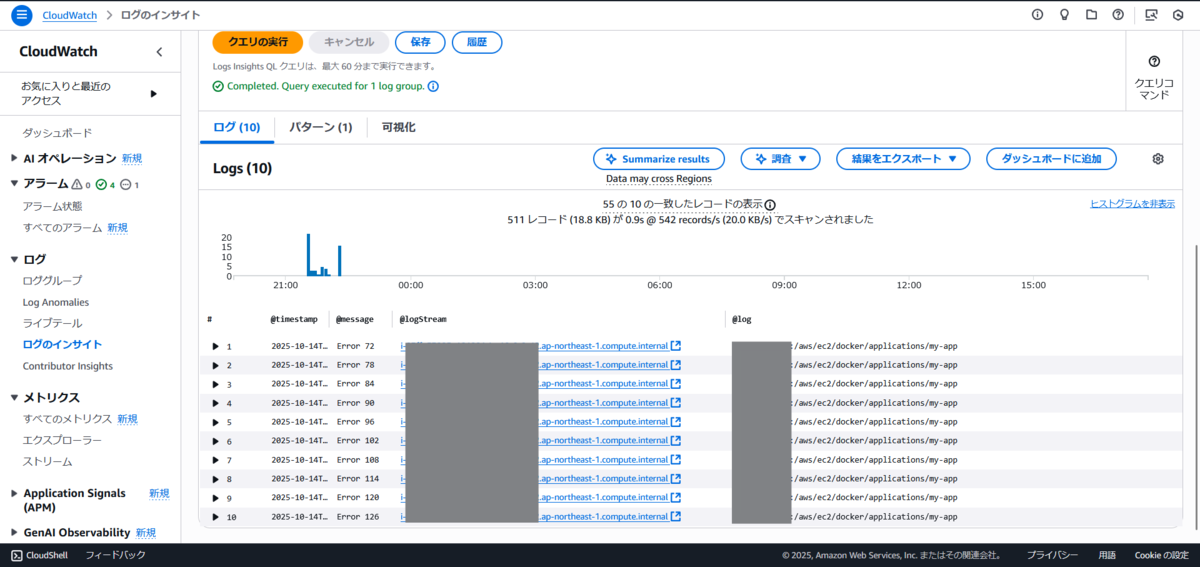
Task: Click the 保存 button
Action: (x=420, y=42)
